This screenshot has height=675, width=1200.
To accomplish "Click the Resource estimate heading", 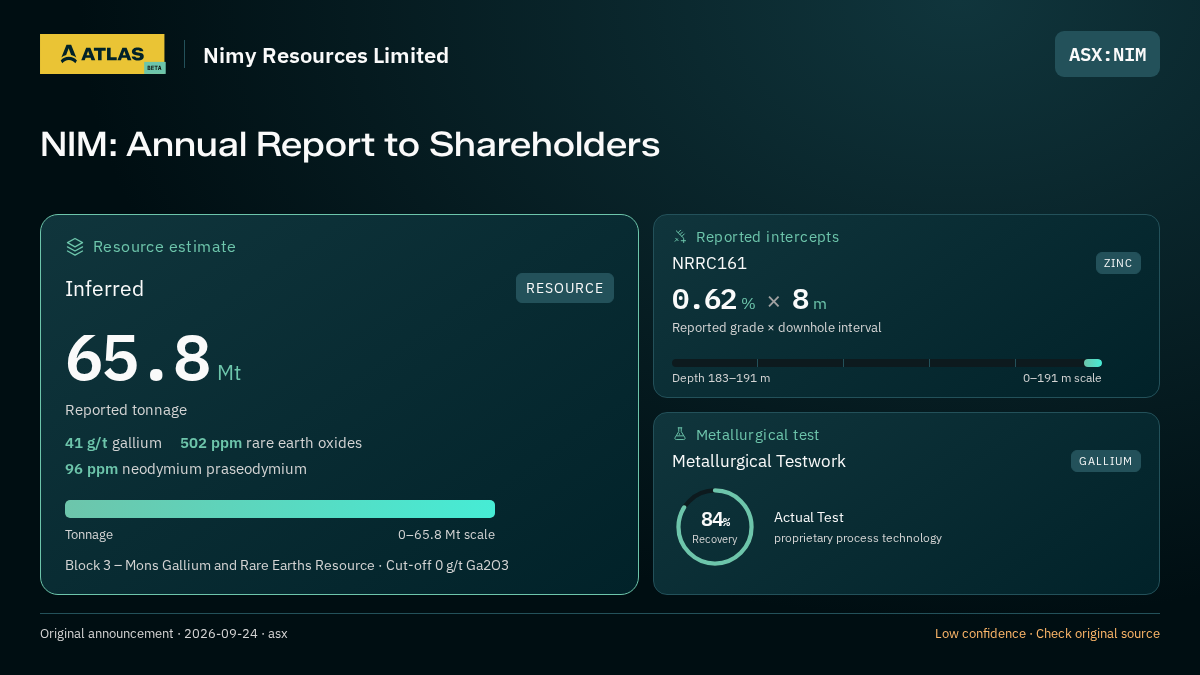I will pyautogui.click(x=164, y=247).
